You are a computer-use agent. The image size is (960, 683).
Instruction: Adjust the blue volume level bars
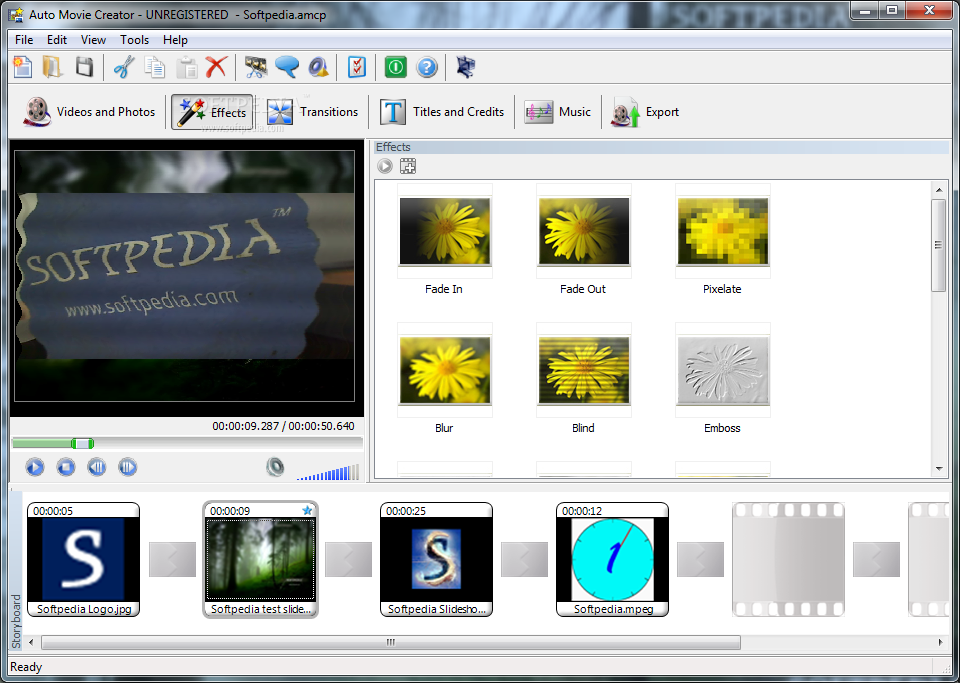click(x=328, y=472)
